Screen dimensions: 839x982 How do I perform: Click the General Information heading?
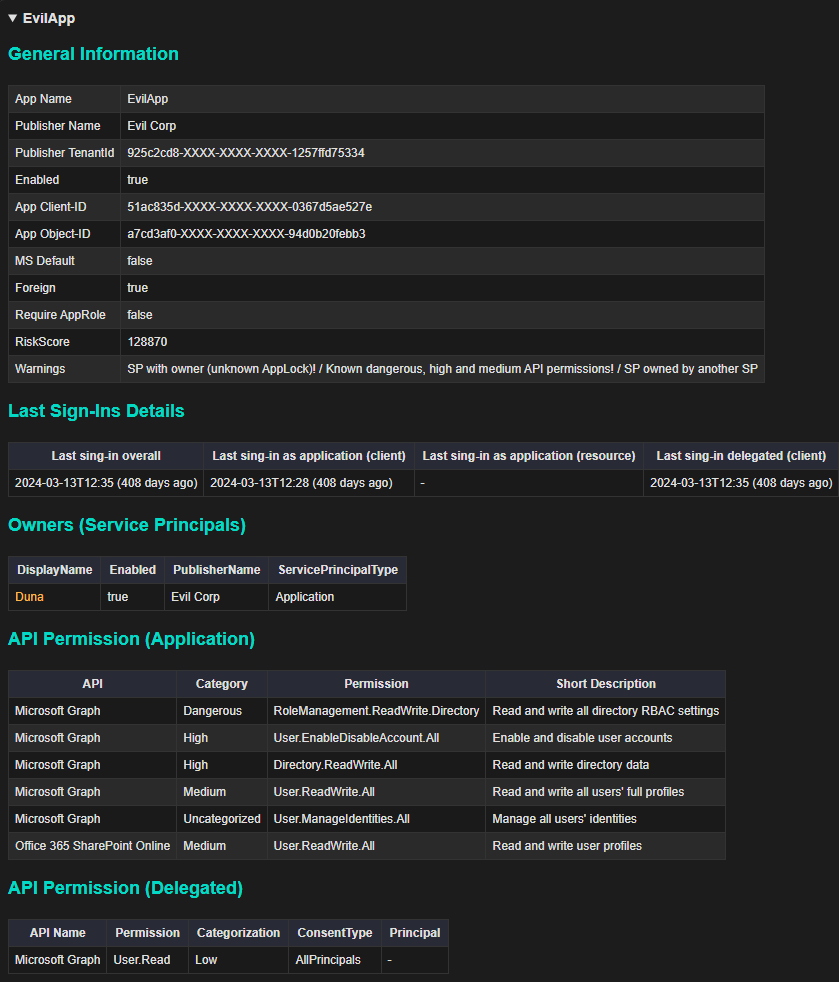(93, 54)
